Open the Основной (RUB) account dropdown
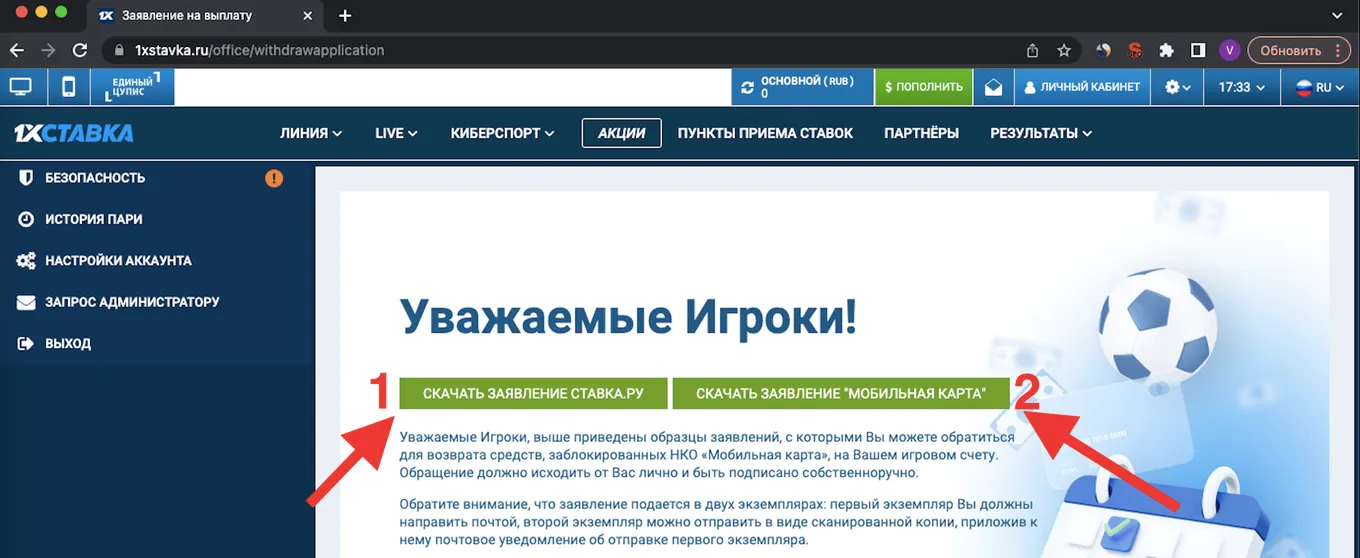Viewport: 1360px width, 558px height. (802, 87)
